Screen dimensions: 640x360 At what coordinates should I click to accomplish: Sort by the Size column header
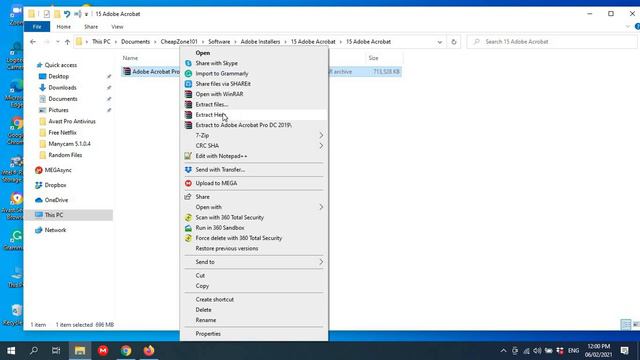(x=373, y=58)
